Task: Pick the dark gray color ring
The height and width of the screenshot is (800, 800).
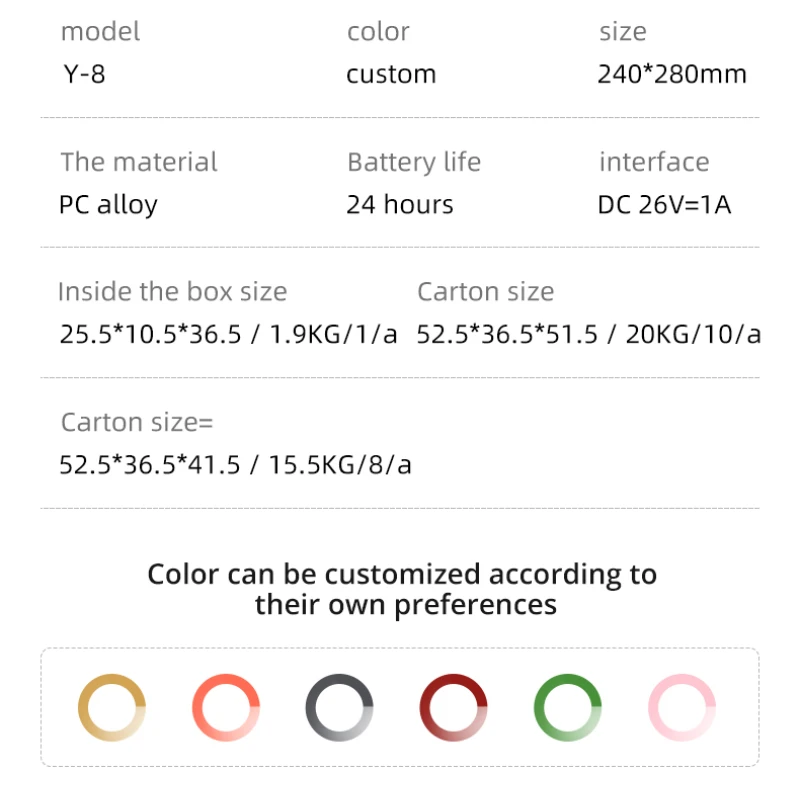Action: (340, 708)
